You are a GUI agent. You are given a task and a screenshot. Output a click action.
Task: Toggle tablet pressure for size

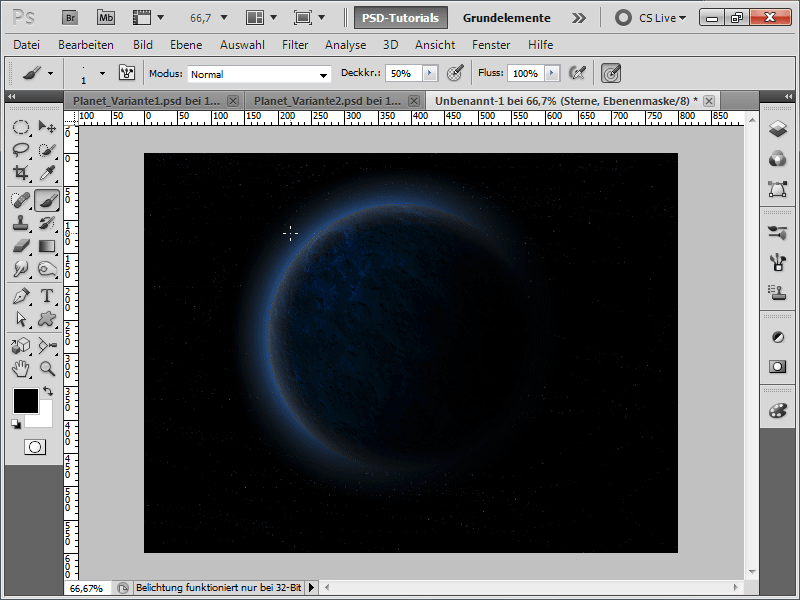[611, 73]
